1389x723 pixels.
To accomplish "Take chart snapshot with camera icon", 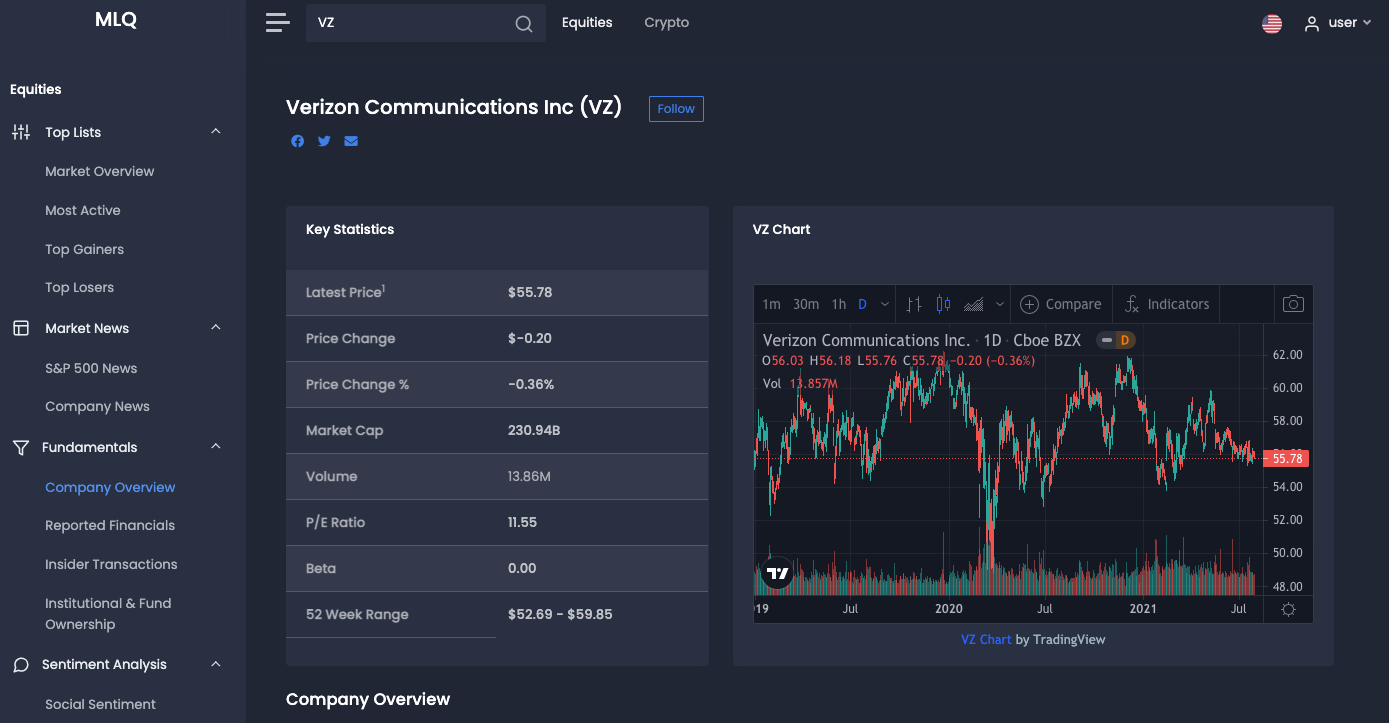I will pos(1293,304).
